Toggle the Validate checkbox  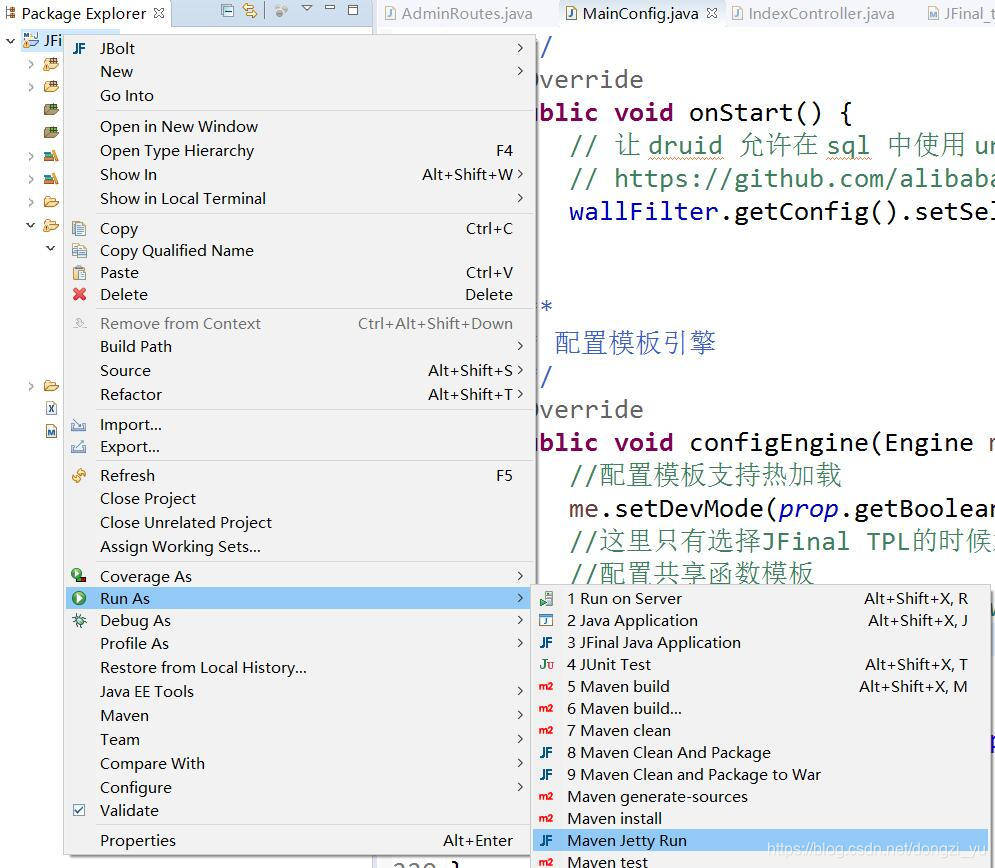pos(79,810)
